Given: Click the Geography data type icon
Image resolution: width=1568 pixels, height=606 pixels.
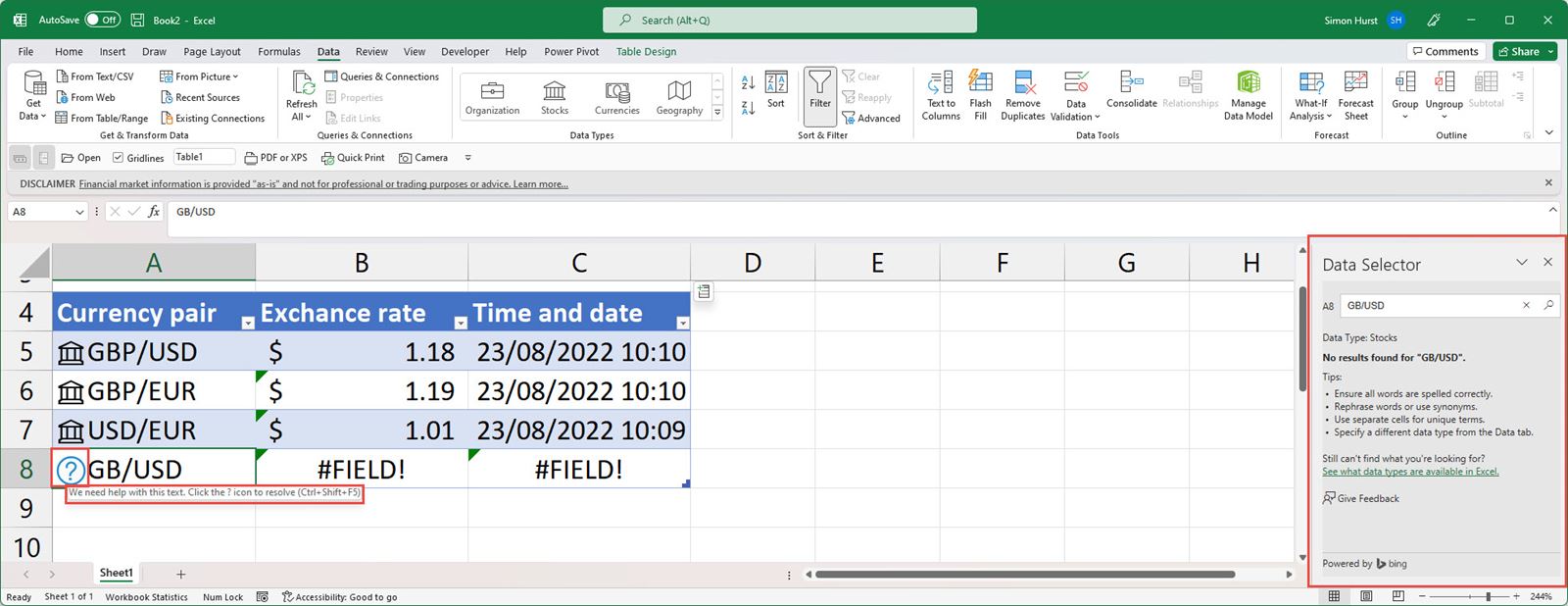Looking at the screenshot, I should [679, 92].
